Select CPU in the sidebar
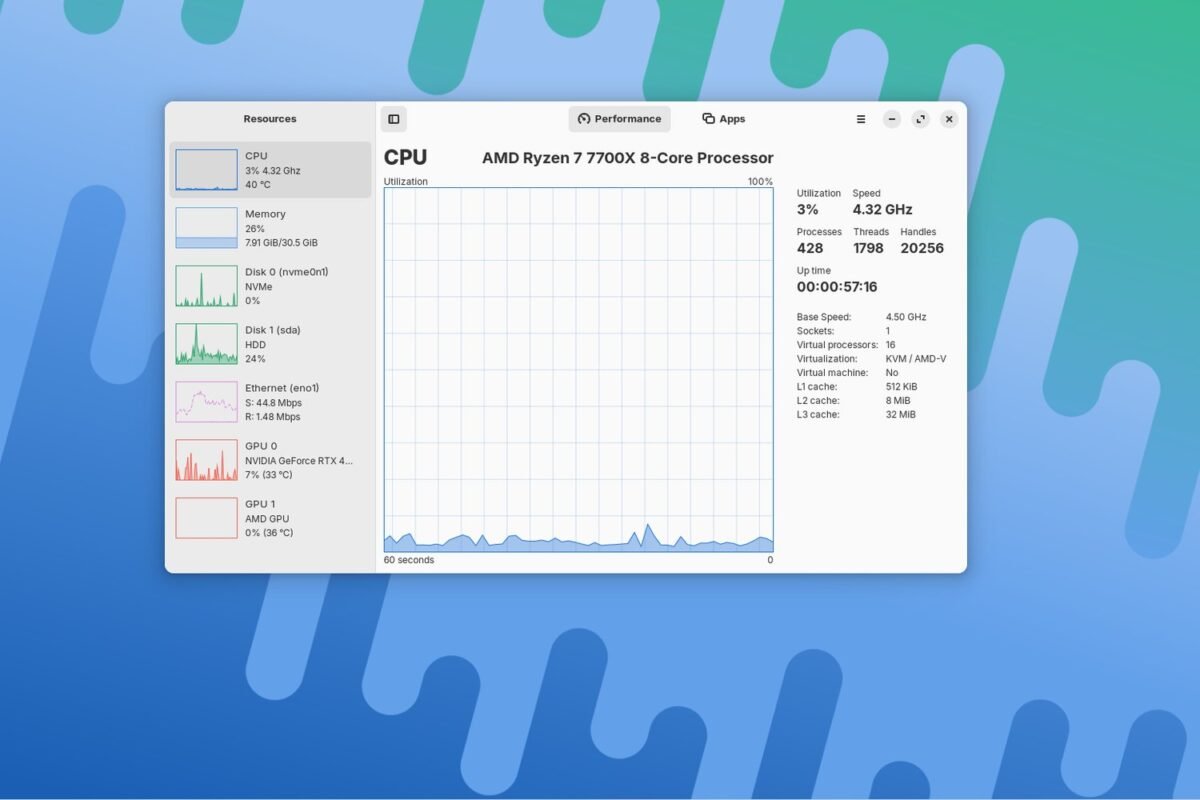This screenshot has height=800, width=1200. click(270, 170)
